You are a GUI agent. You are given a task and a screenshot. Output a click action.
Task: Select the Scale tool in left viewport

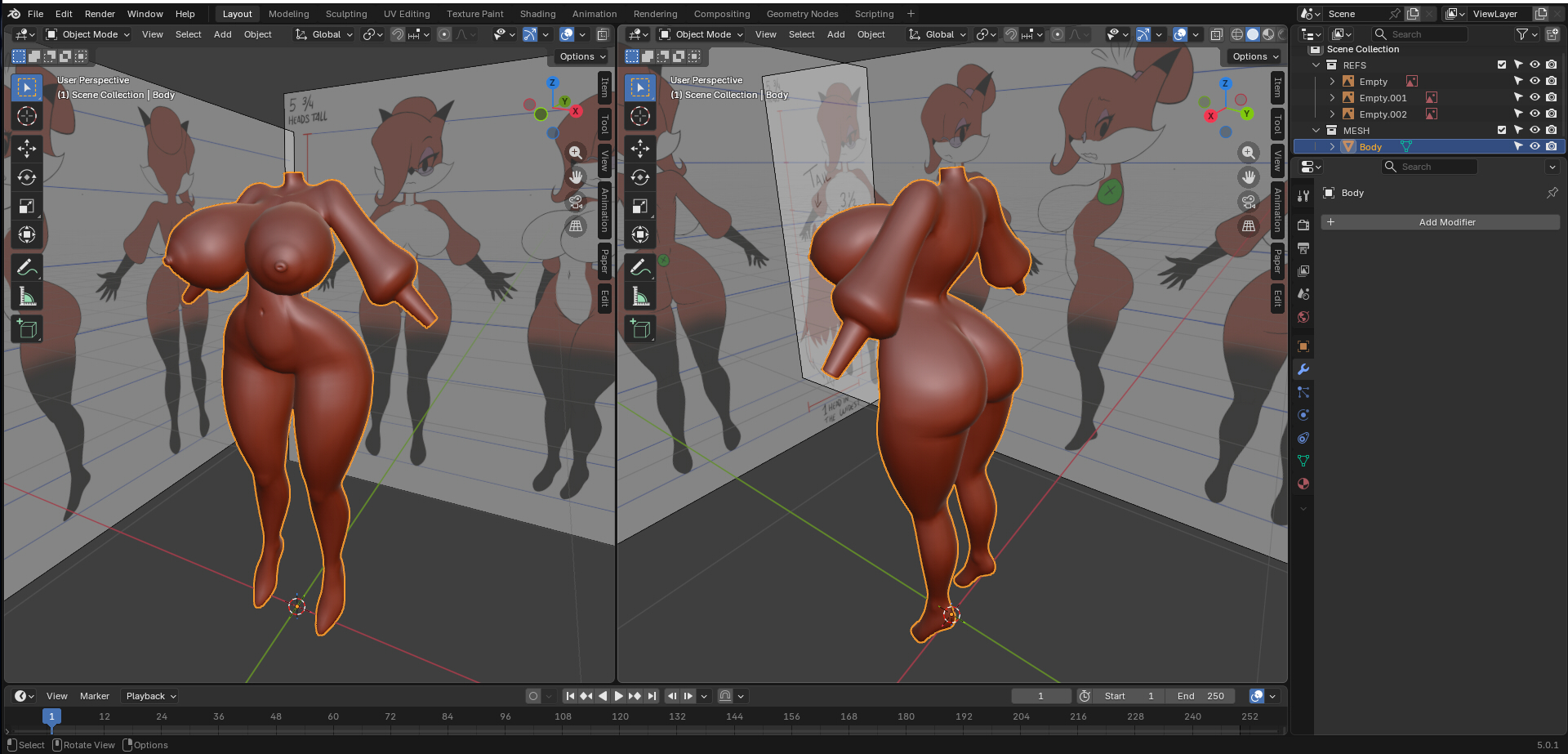pyautogui.click(x=27, y=206)
